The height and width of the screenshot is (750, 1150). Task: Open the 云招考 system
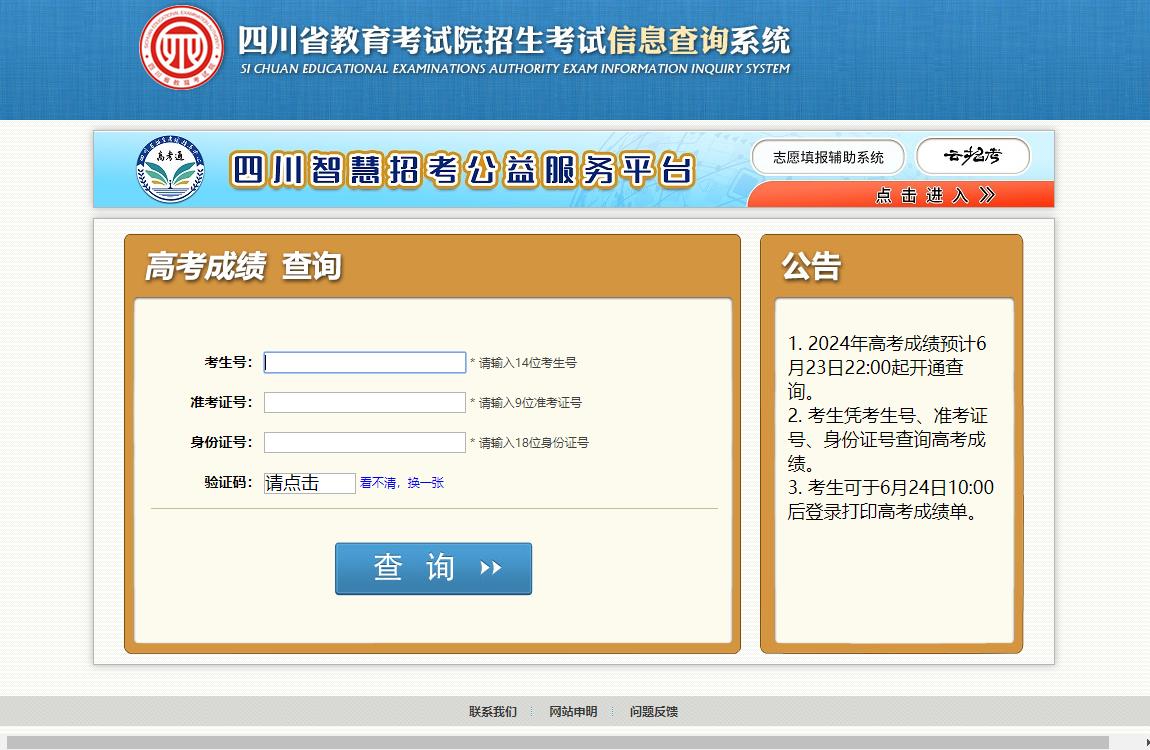click(973, 155)
